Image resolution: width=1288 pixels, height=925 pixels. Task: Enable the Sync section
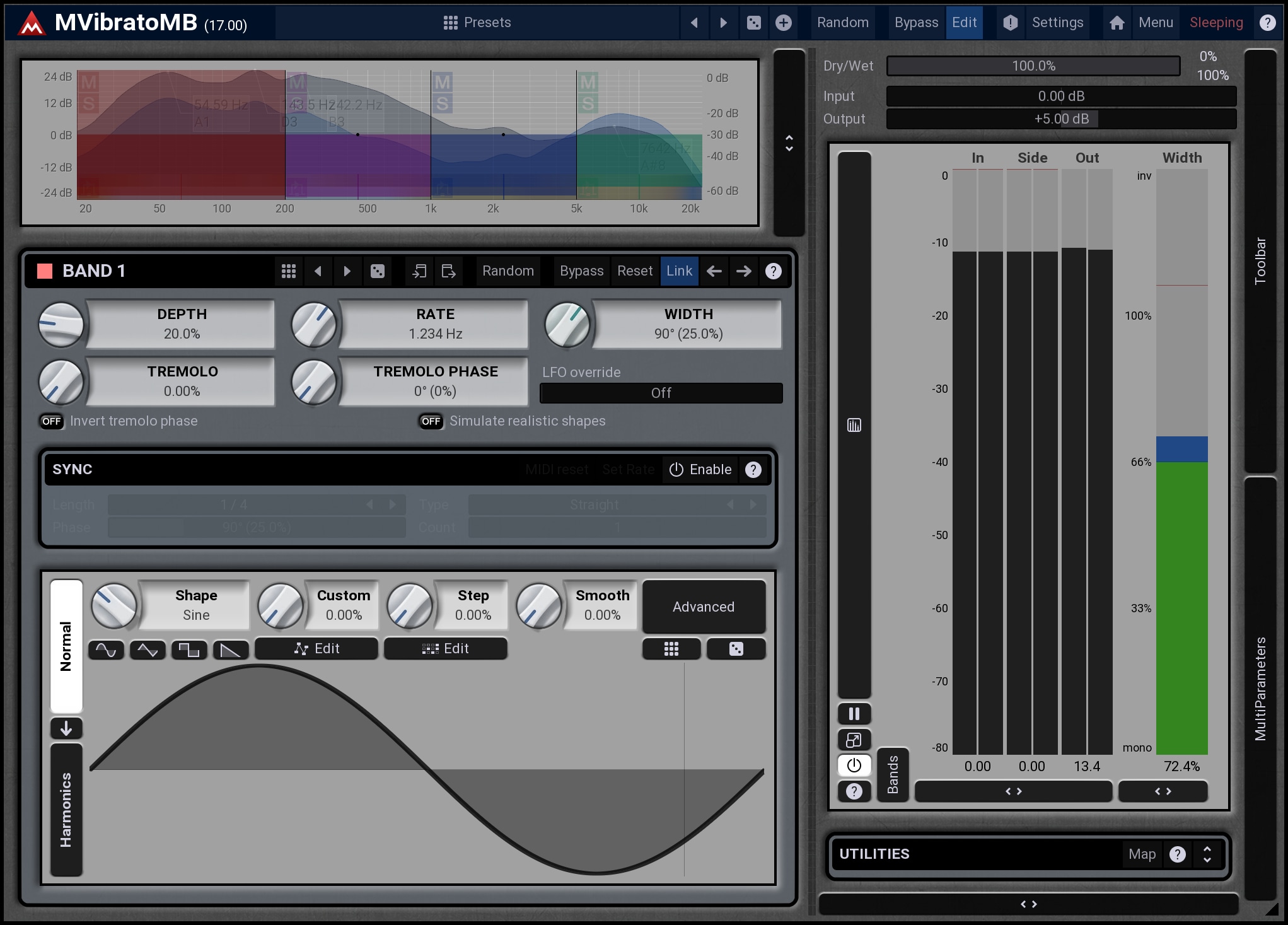tap(700, 470)
